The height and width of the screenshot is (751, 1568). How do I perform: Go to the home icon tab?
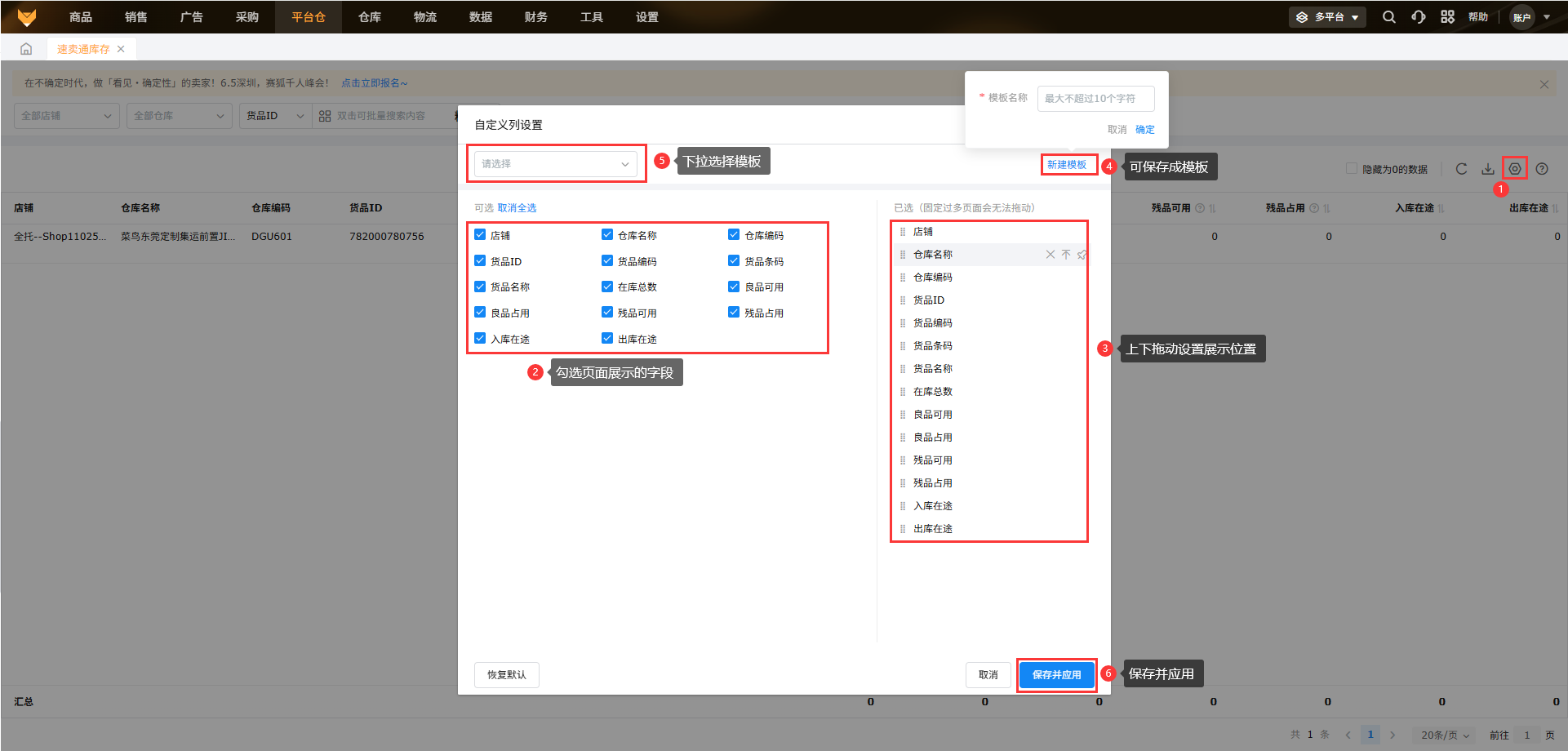pyautogui.click(x=26, y=49)
